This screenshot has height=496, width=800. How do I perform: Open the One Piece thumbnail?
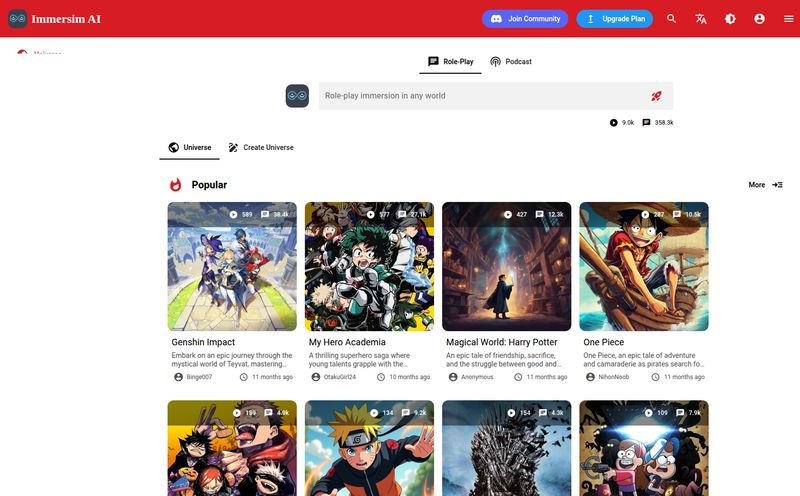pyautogui.click(x=644, y=266)
